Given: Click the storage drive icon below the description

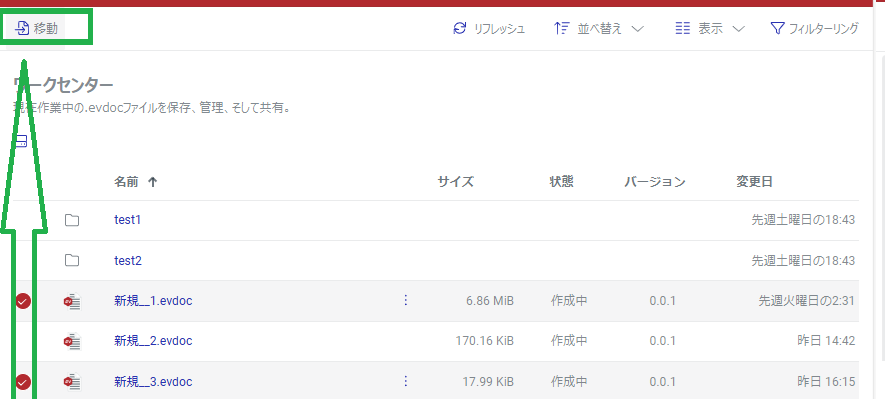Looking at the screenshot, I should pos(21,141).
